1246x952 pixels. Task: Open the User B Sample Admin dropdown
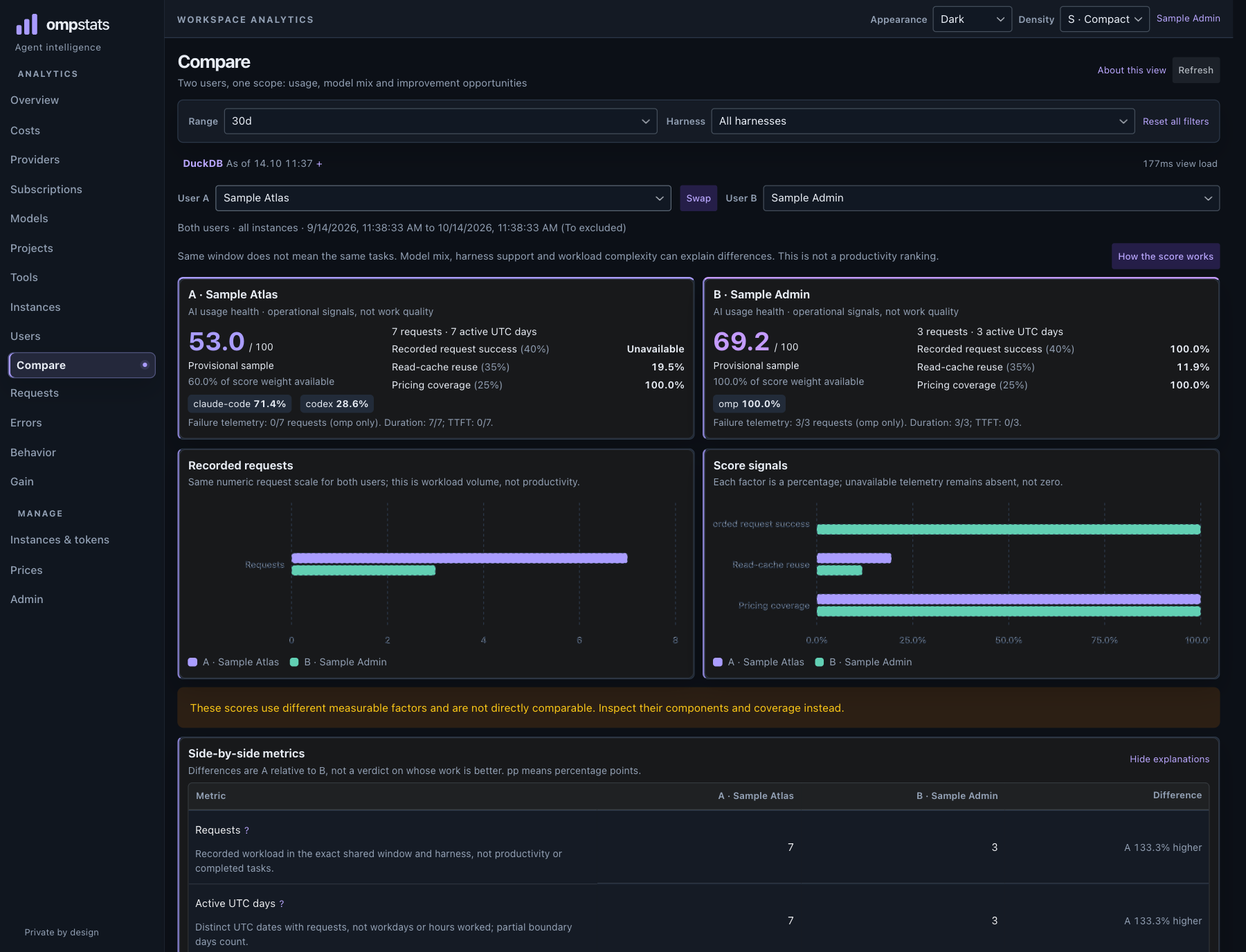pyautogui.click(x=991, y=198)
